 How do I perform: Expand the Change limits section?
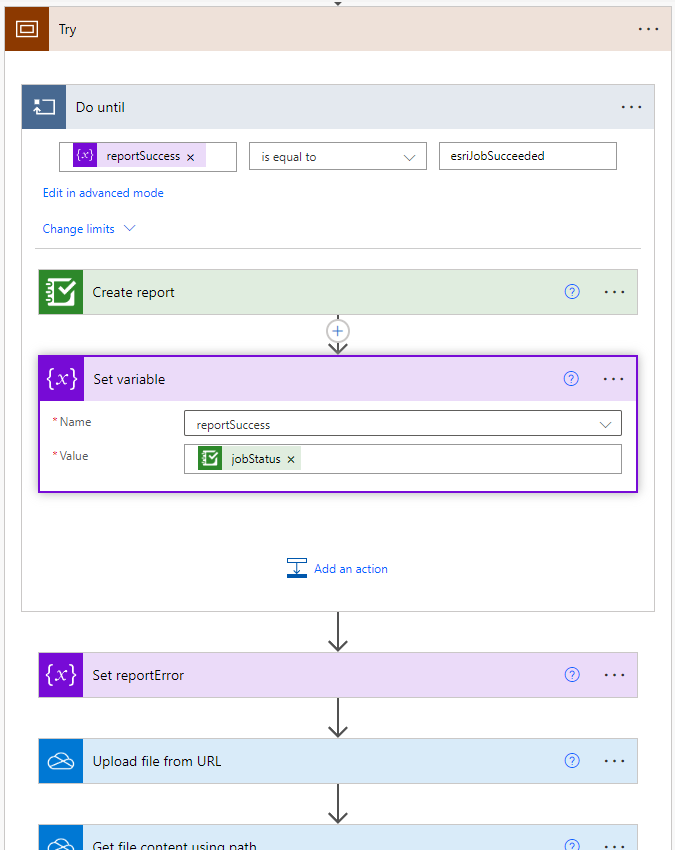[88, 228]
